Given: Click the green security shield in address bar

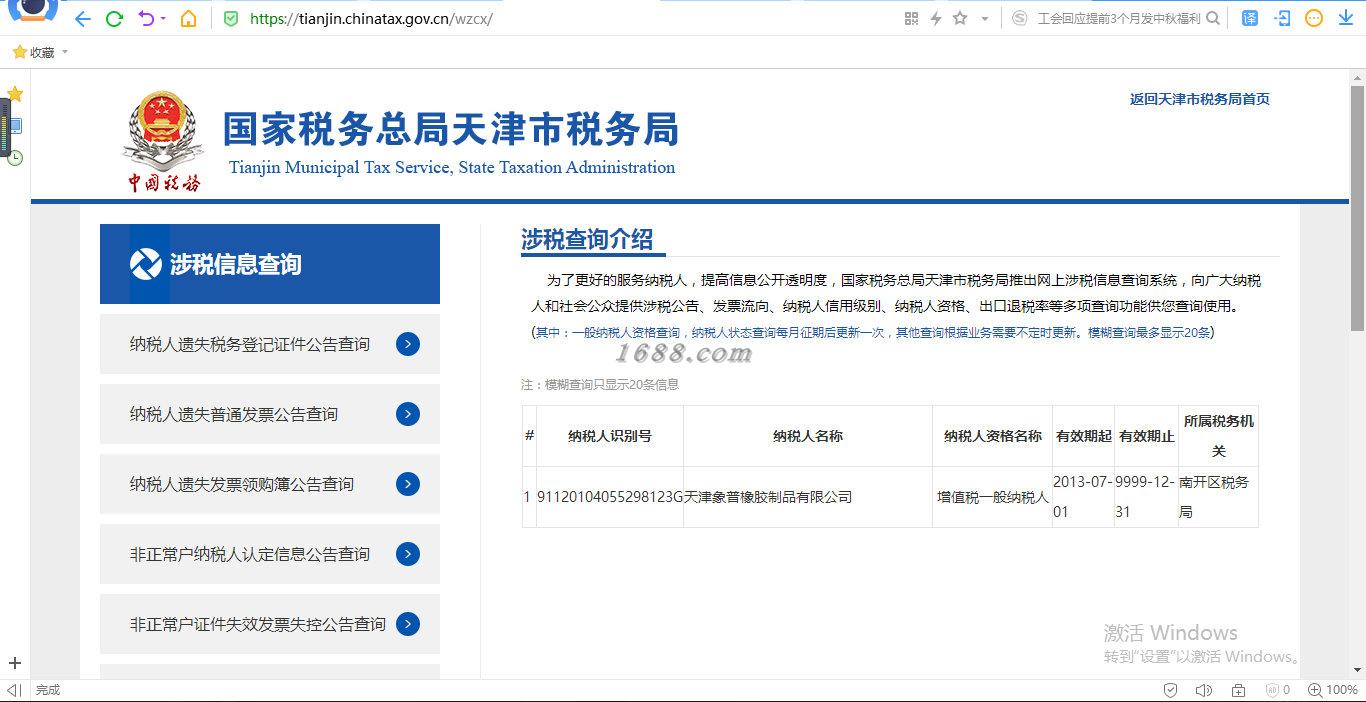Looking at the screenshot, I should point(231,18).
